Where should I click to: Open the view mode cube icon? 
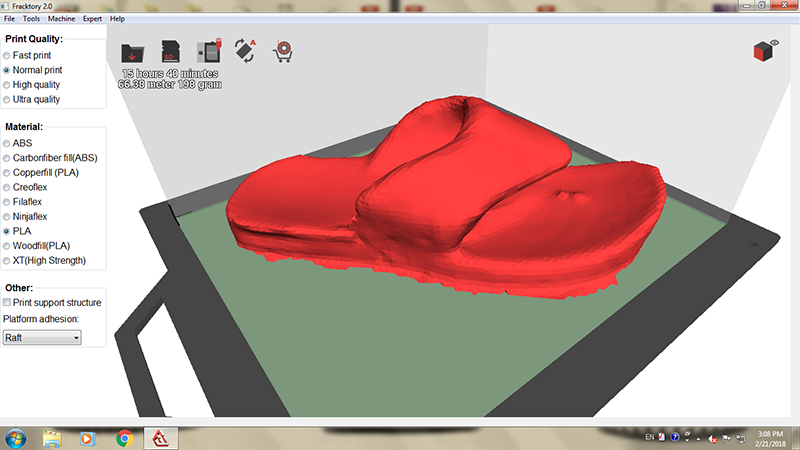tap(766, 51)
